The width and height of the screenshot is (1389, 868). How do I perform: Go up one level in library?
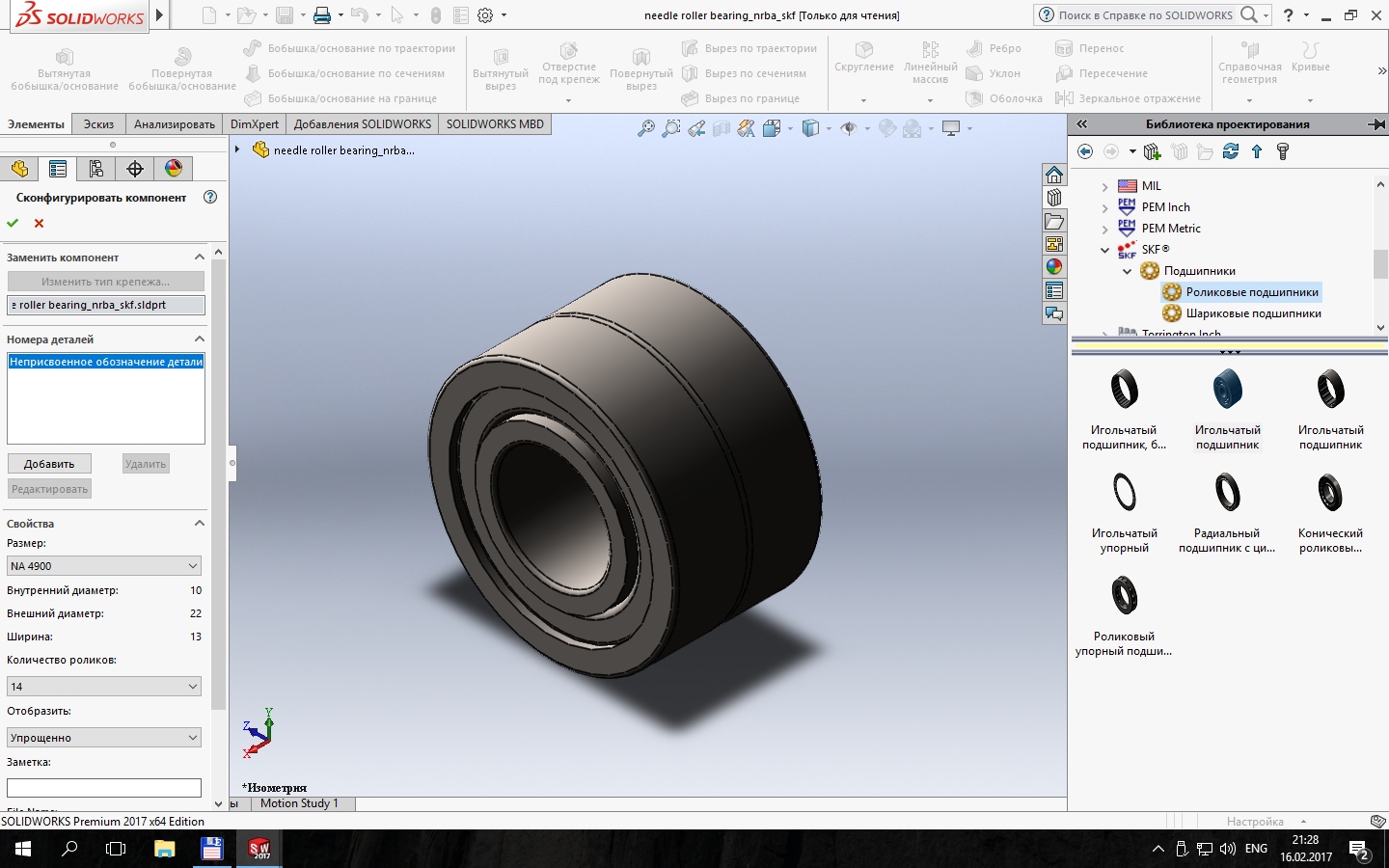pos(1257,151)
